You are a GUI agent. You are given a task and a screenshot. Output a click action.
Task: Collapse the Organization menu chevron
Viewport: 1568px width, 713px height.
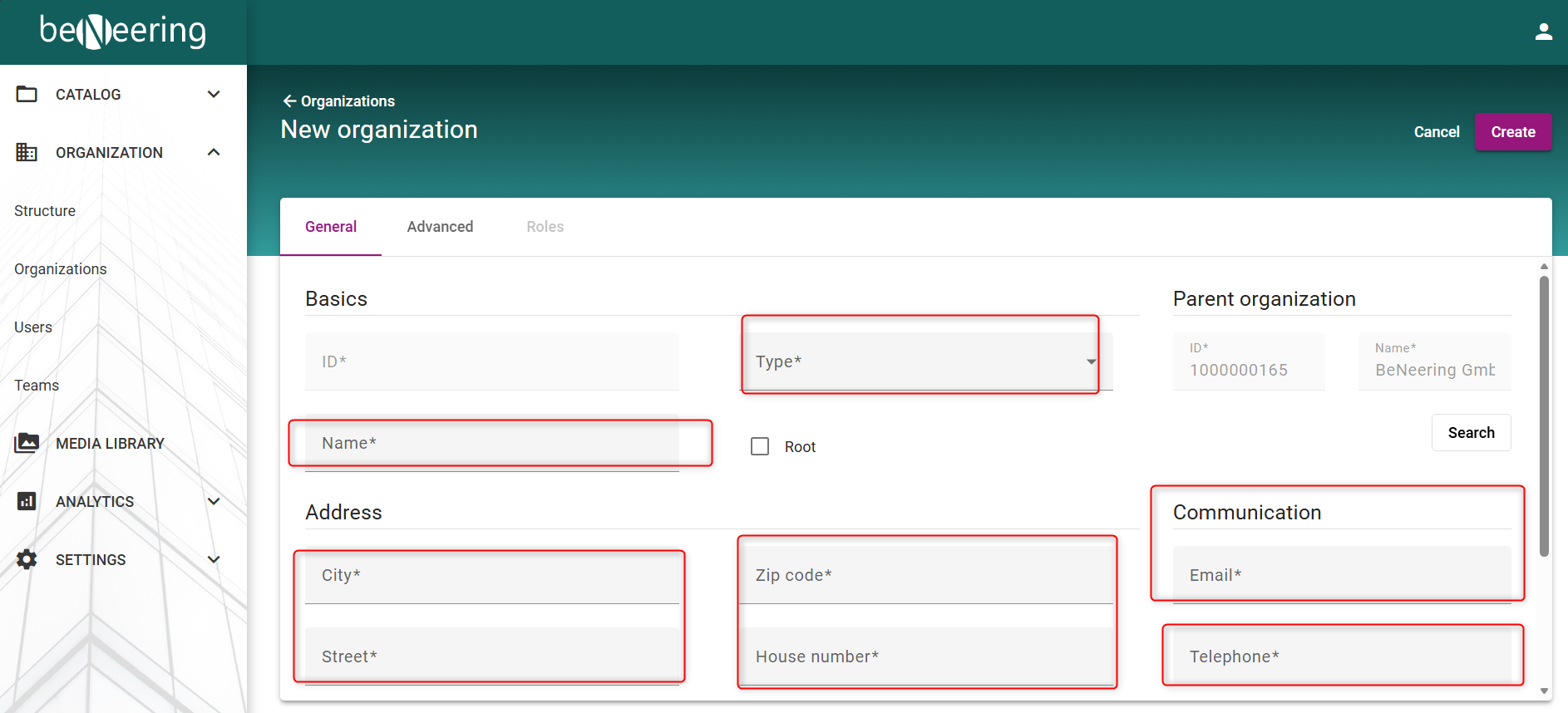click(214, 152)
